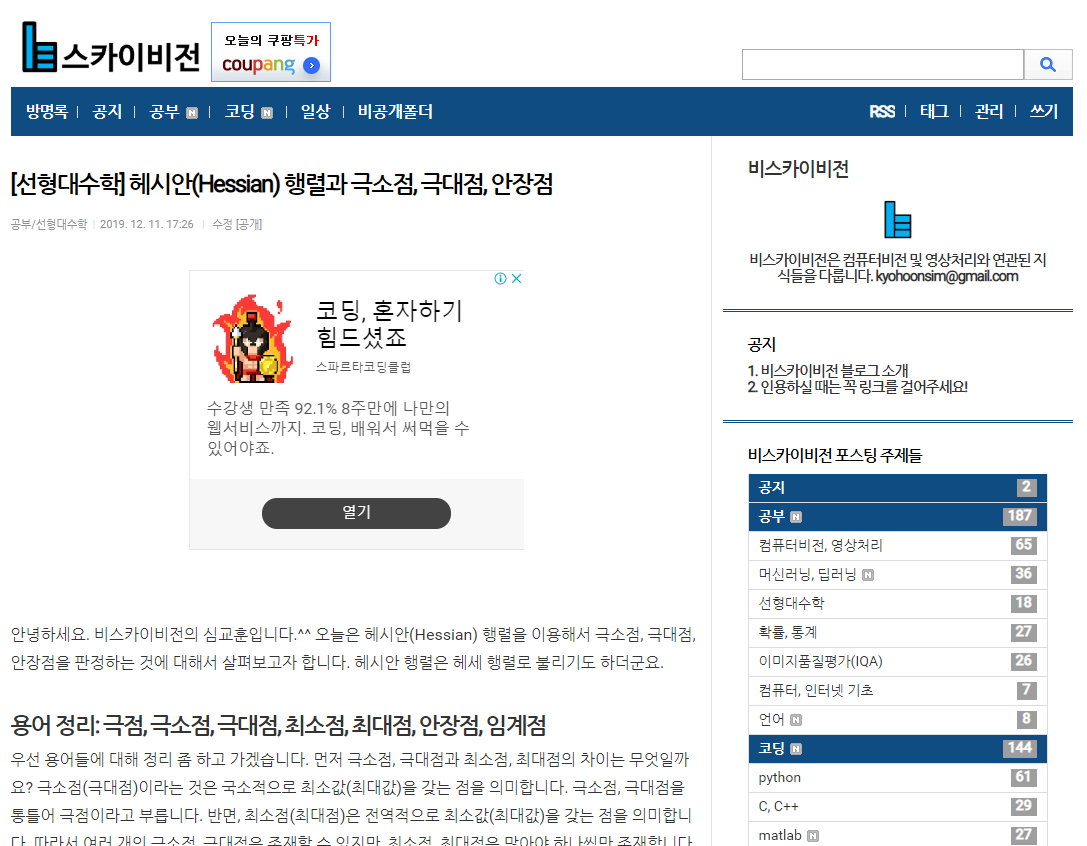Click the ad info icon on the advertisement
Screen dimensions: 1087x846
[500, 278]
